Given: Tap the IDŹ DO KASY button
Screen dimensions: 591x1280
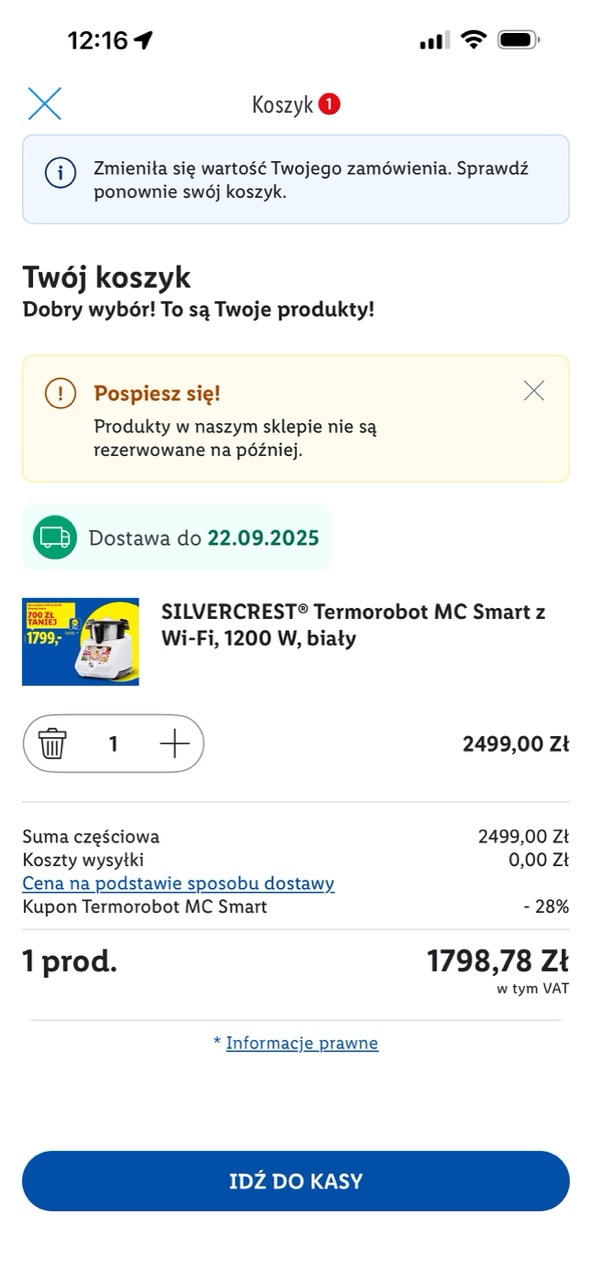Looking at the screenshot, I should tap(296, 1181).
